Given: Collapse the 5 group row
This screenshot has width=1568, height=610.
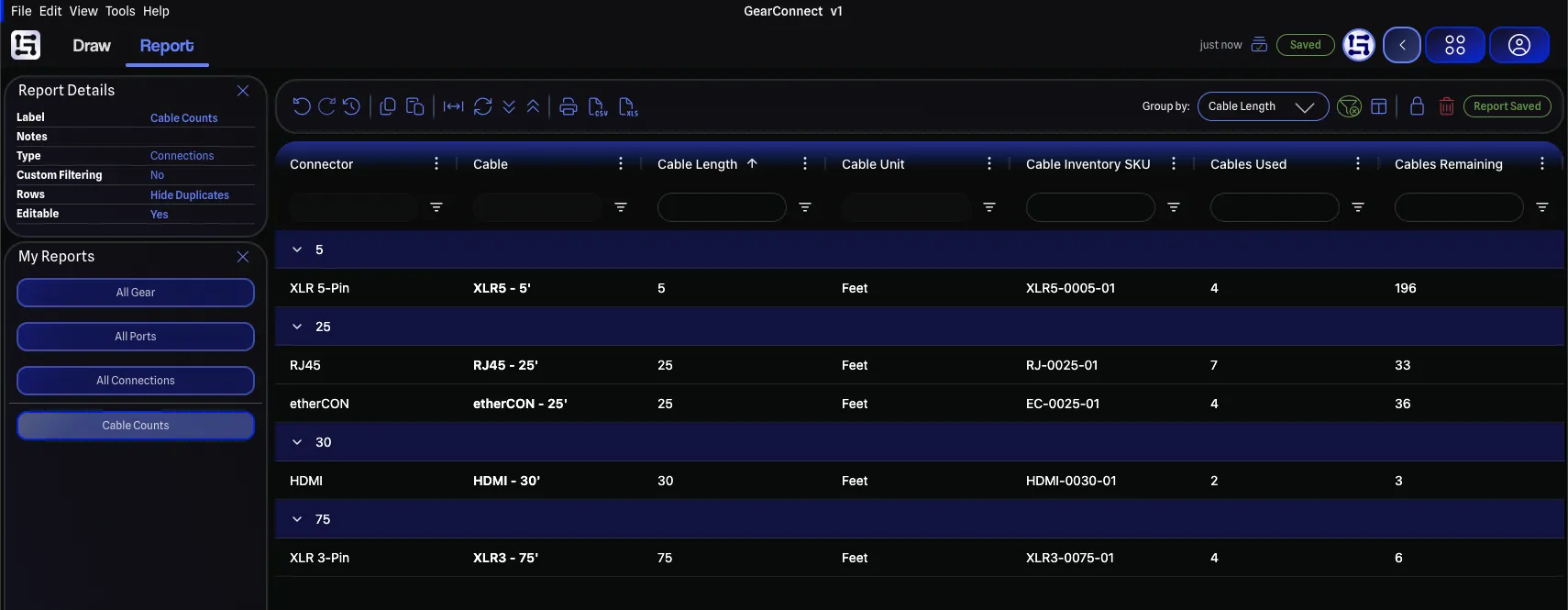Looking at the screenshot, I should pos(297,250).
